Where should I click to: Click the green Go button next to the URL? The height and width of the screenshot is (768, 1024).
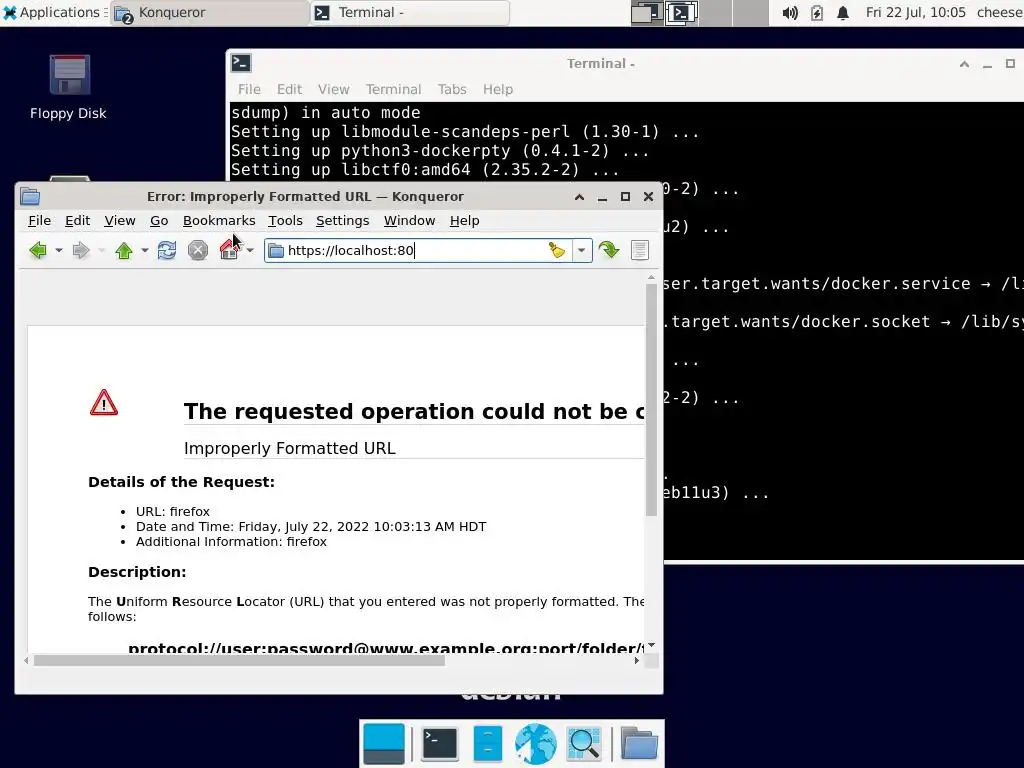click(609, 250)
